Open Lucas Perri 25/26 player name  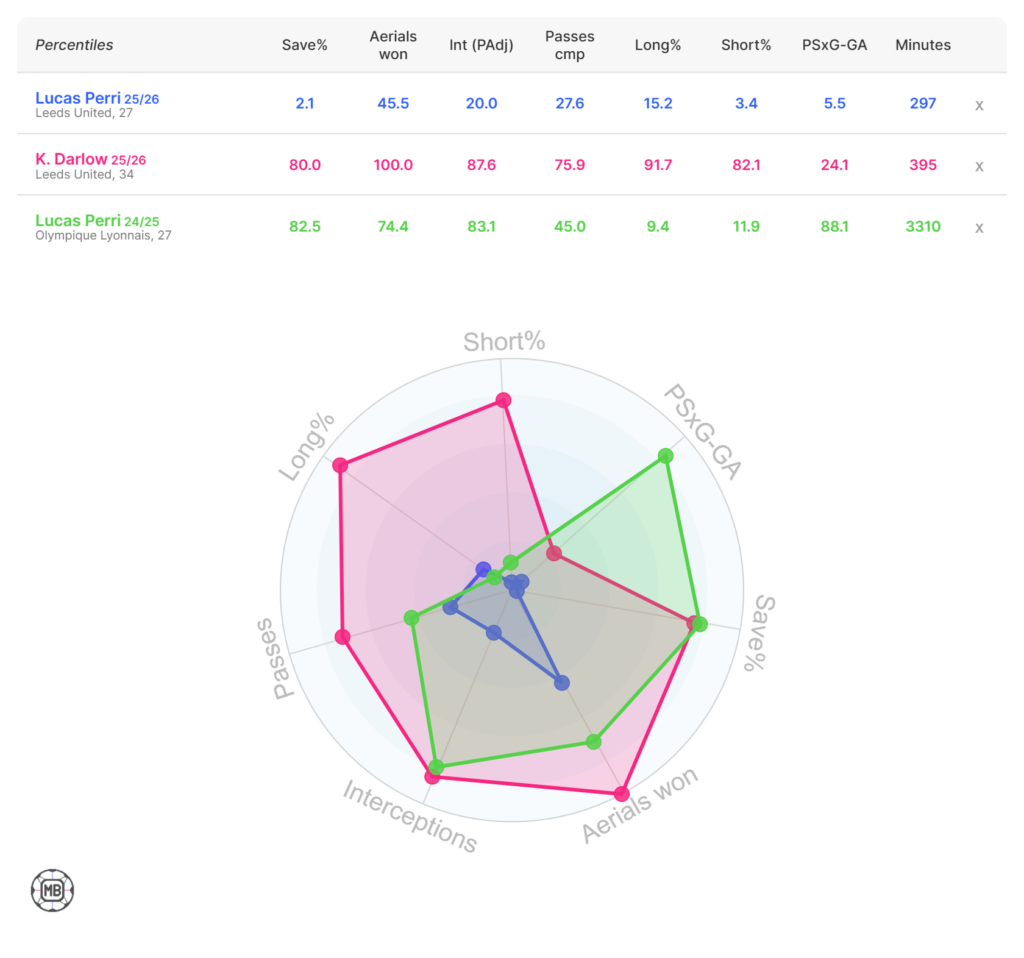(78, 98)
